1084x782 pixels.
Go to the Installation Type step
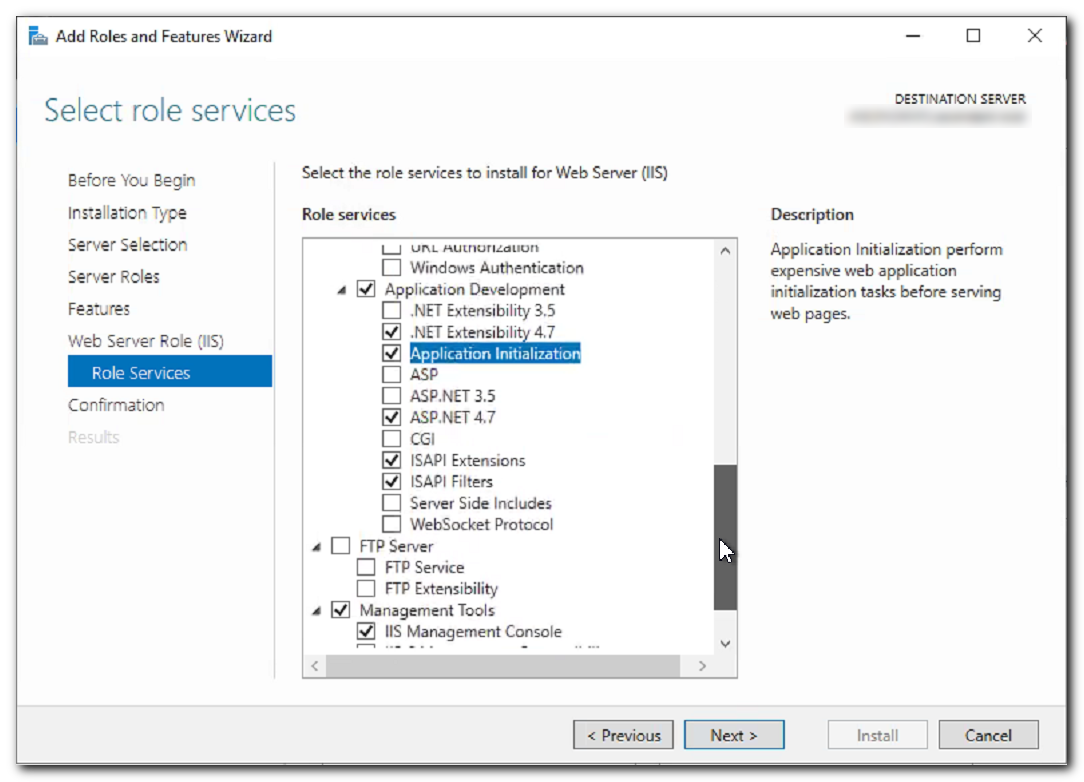(x=127, y=213)
